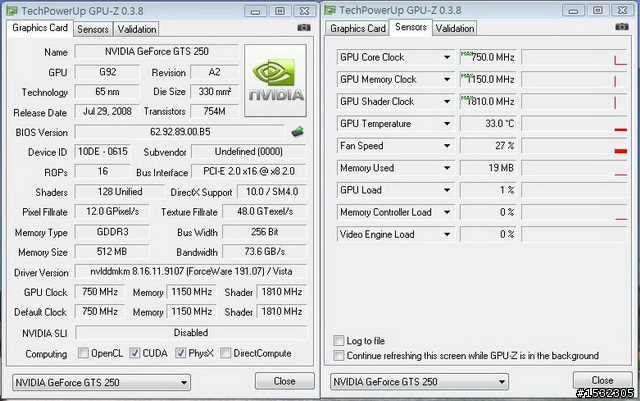Screen dimensions: 640x401
Task: Click the camera screenshot icon in Sensors window
Action: 622,27
